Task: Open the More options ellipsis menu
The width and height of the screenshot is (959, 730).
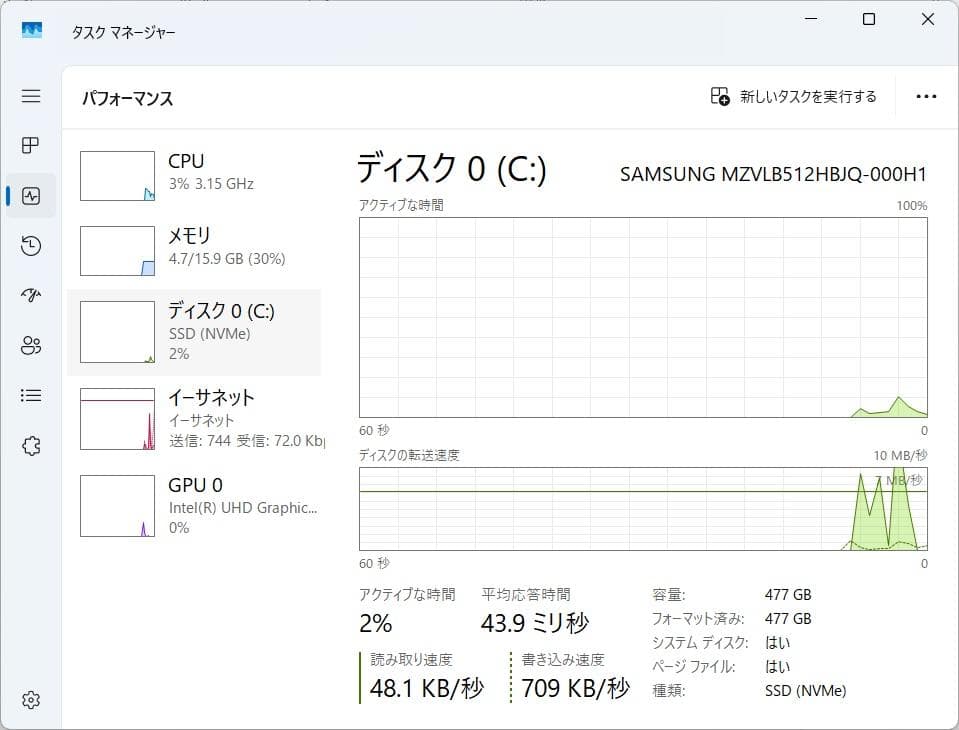Action: coord(925,96)
